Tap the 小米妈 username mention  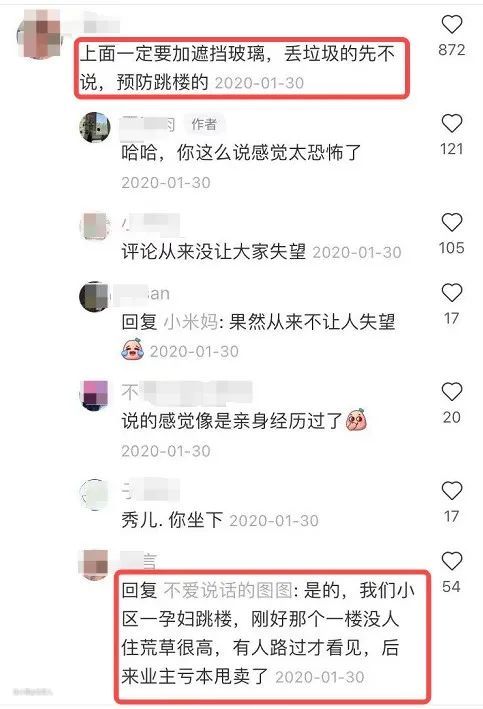click(x=190, y=322)
